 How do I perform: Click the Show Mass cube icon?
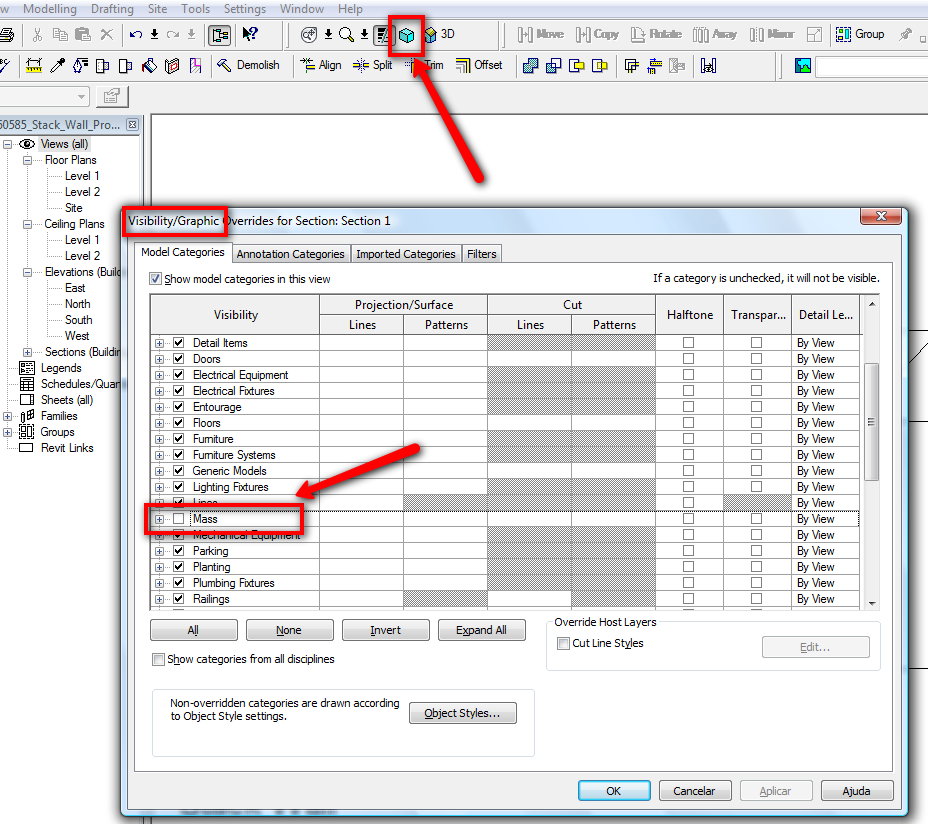[x=406, y=35]
